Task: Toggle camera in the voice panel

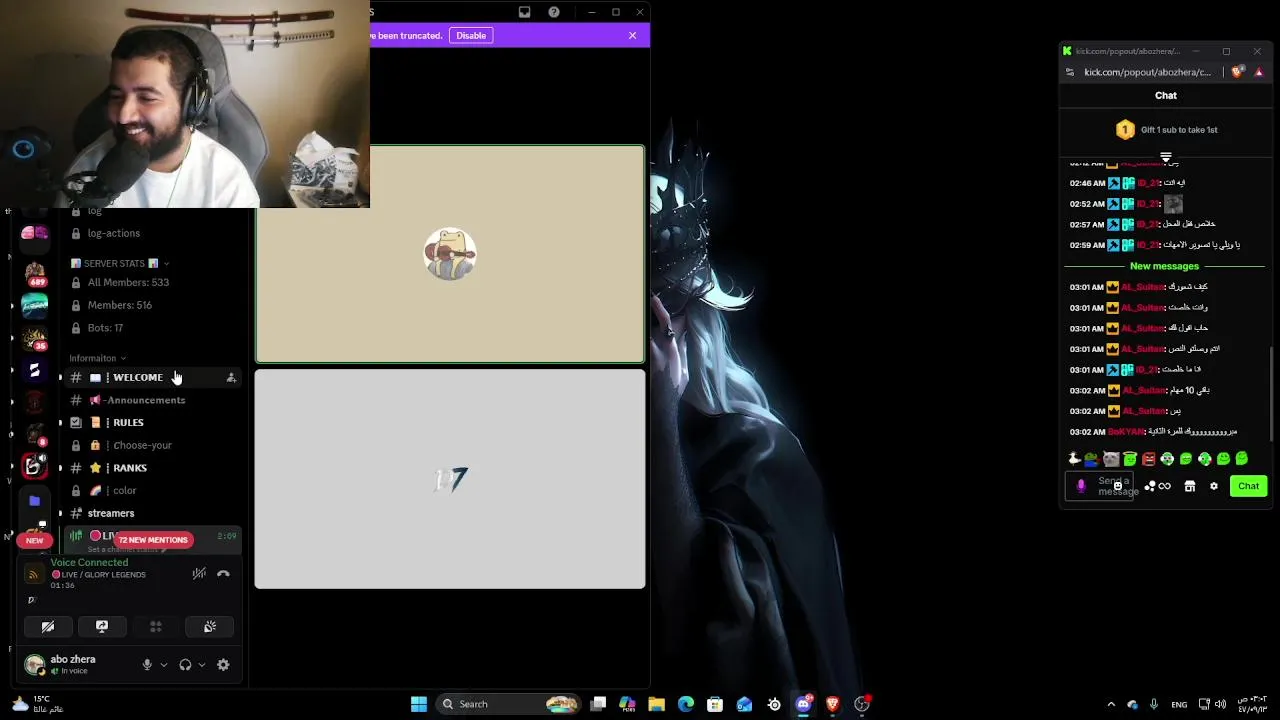Action: pyautogui.click(x=48, y=626)
